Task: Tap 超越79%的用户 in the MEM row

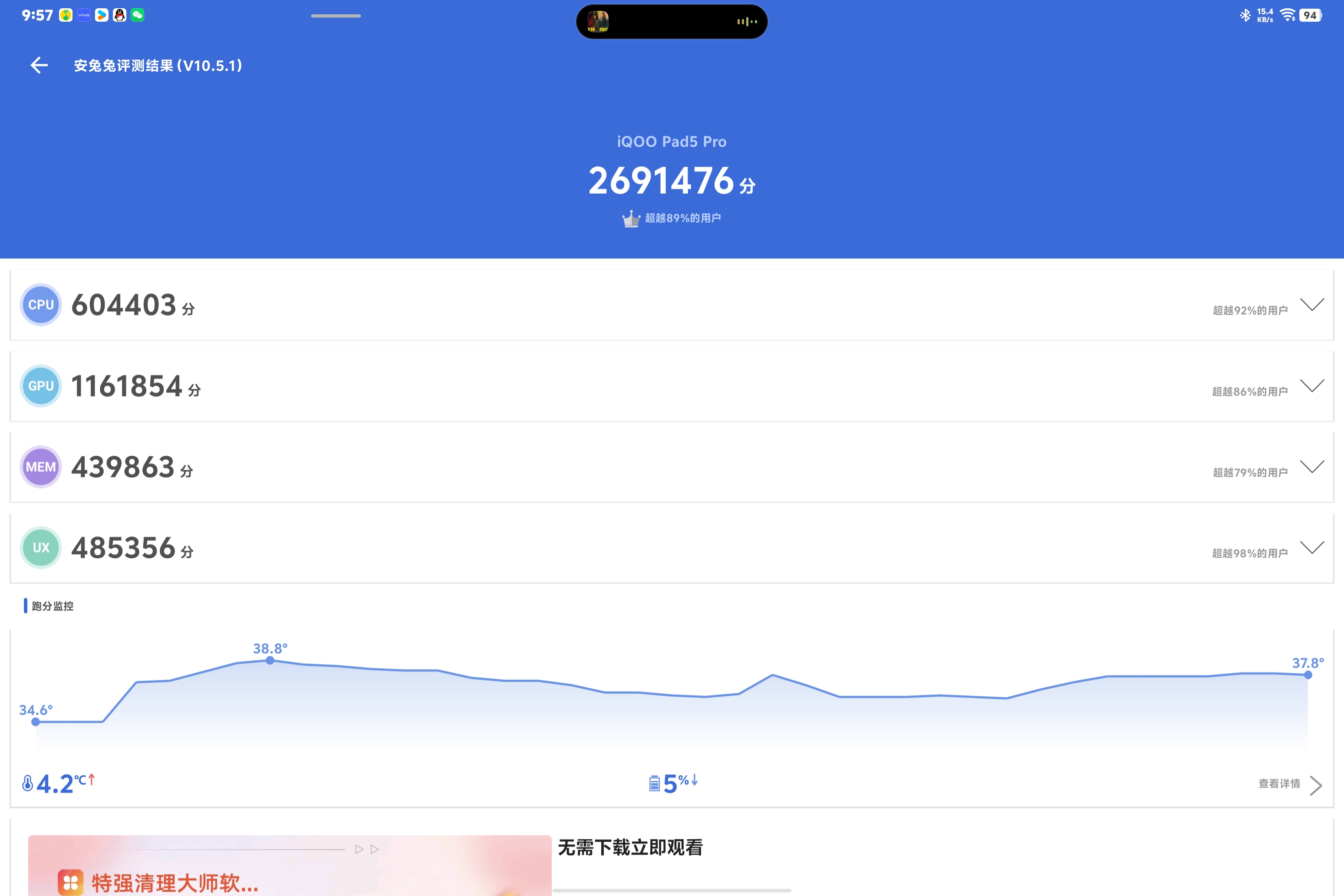Action: coord(1250,473)
